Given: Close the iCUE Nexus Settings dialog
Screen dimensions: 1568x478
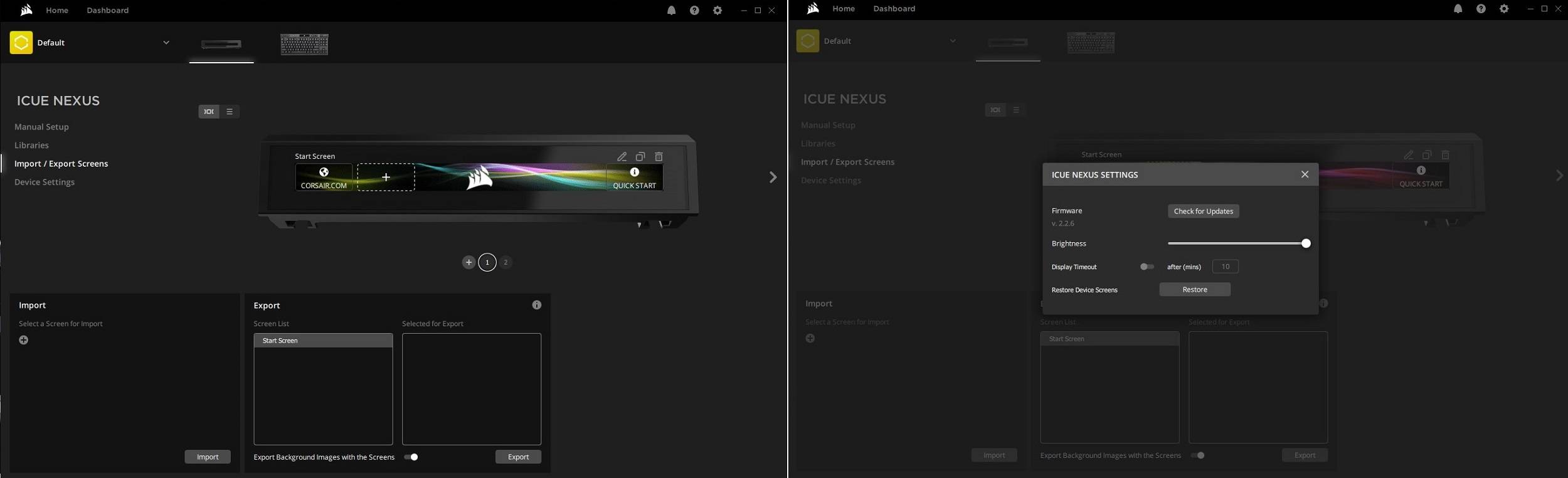Looking at the screenshot, I should tap(1305, 174).
